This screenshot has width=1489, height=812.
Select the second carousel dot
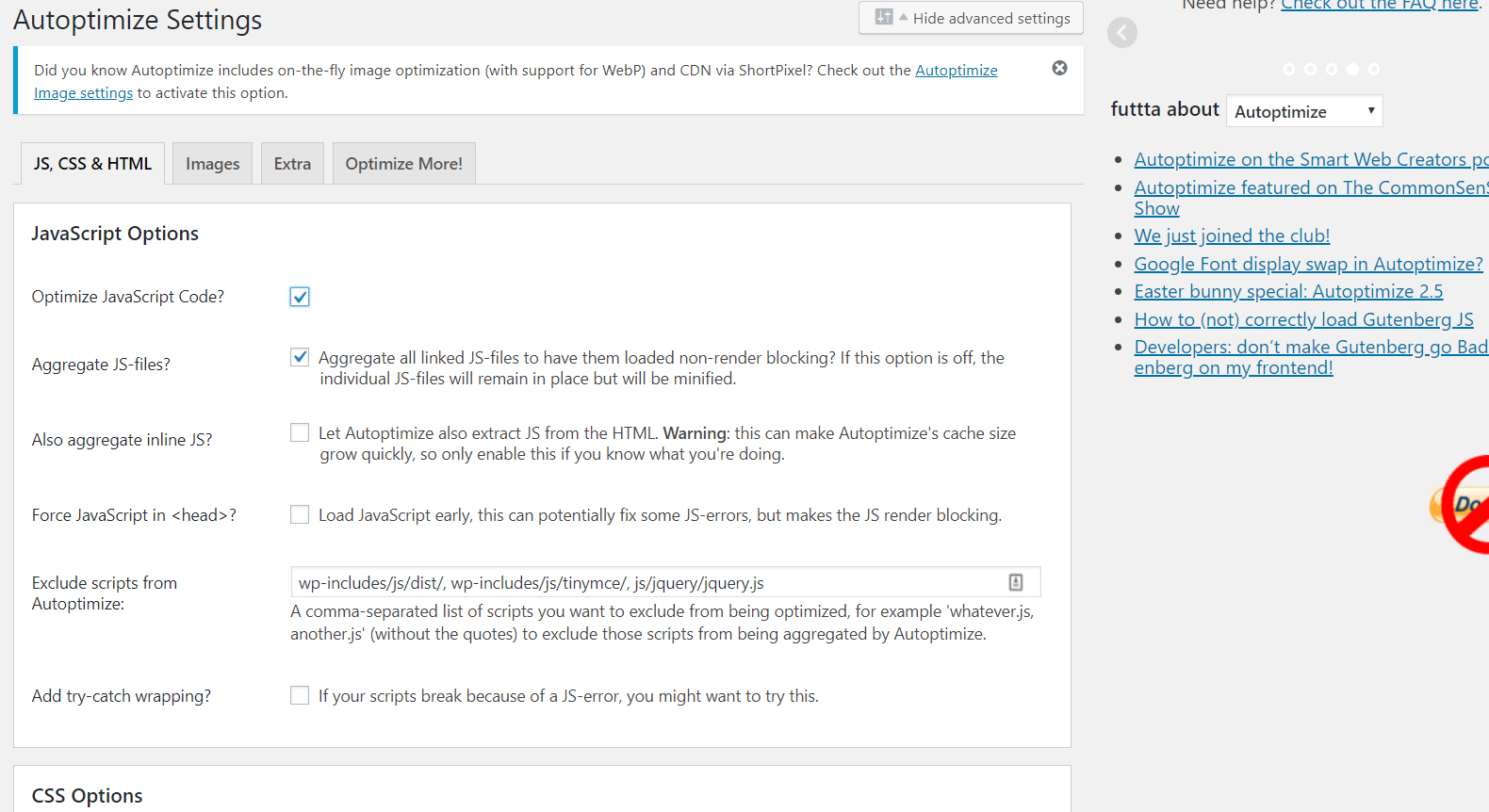tap(1310, 70)
